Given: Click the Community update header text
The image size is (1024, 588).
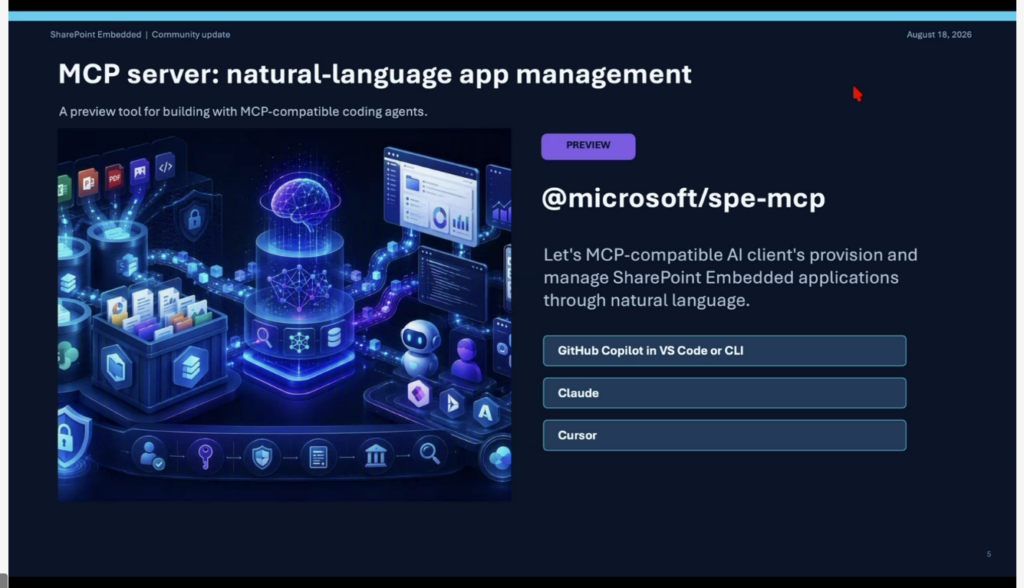Looking at the screenshot, I should coord(191,35).
